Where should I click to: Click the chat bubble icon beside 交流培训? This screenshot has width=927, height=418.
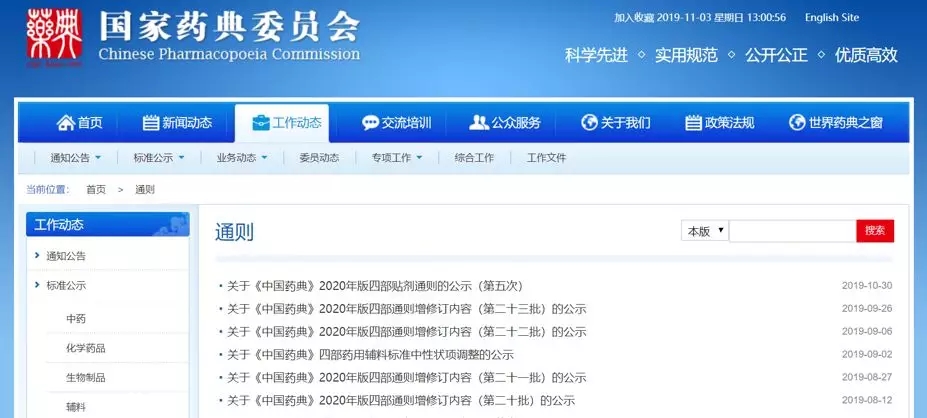[x=369, y=123]
